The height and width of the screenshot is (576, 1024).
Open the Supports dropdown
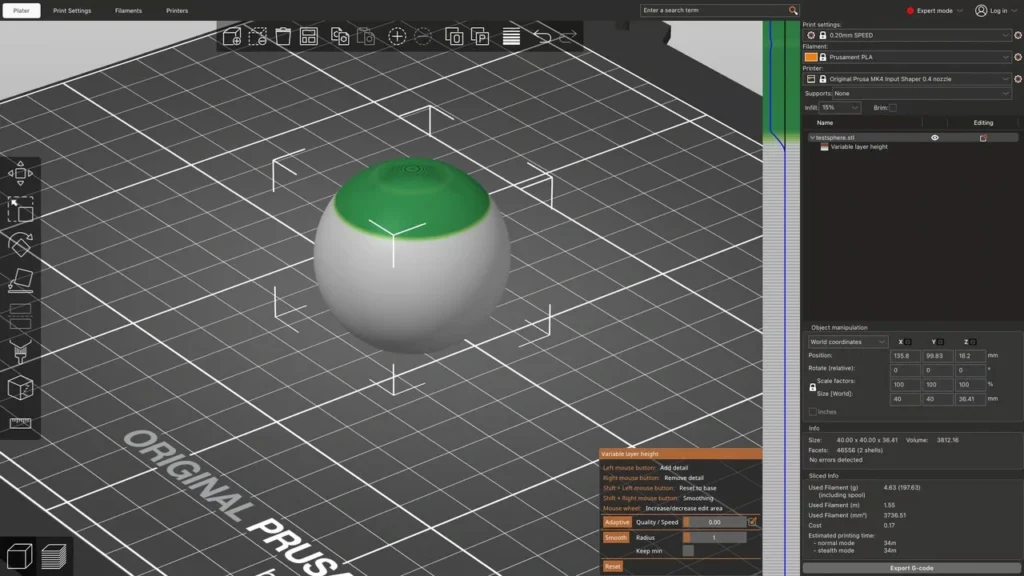[921, 93]
